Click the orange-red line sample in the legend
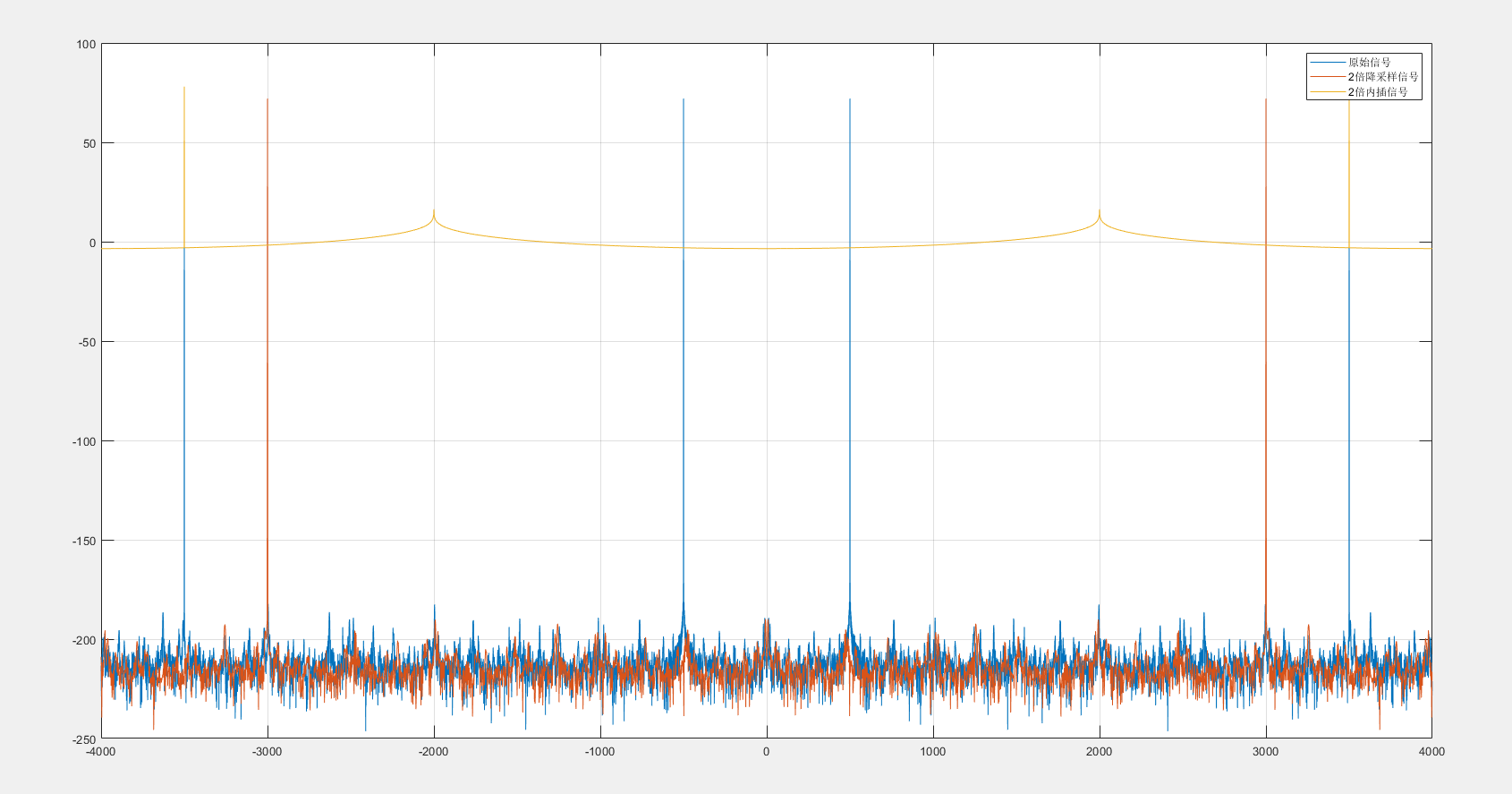 click(1328, 77)
